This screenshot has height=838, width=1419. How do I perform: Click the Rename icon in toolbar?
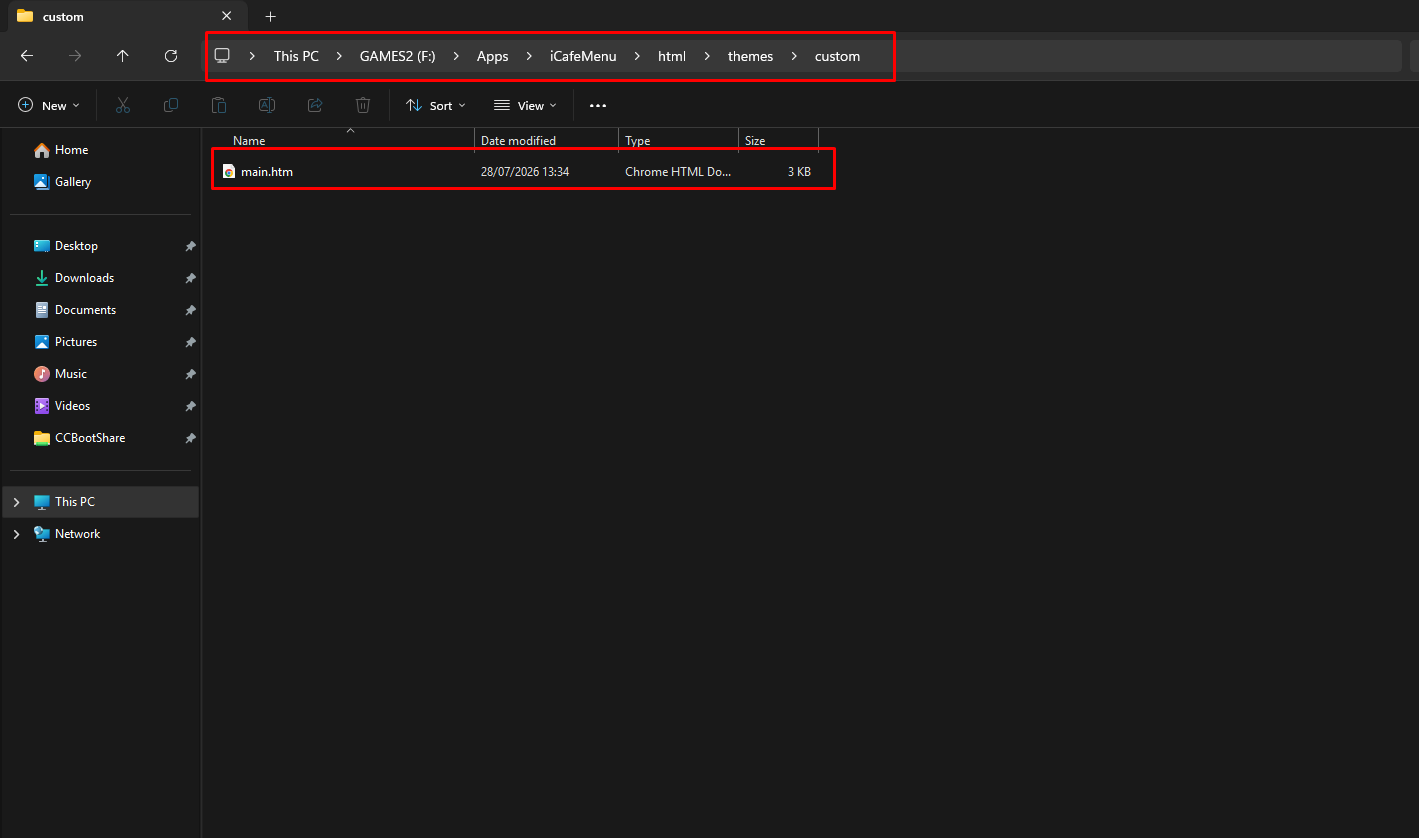click(267, 105)
